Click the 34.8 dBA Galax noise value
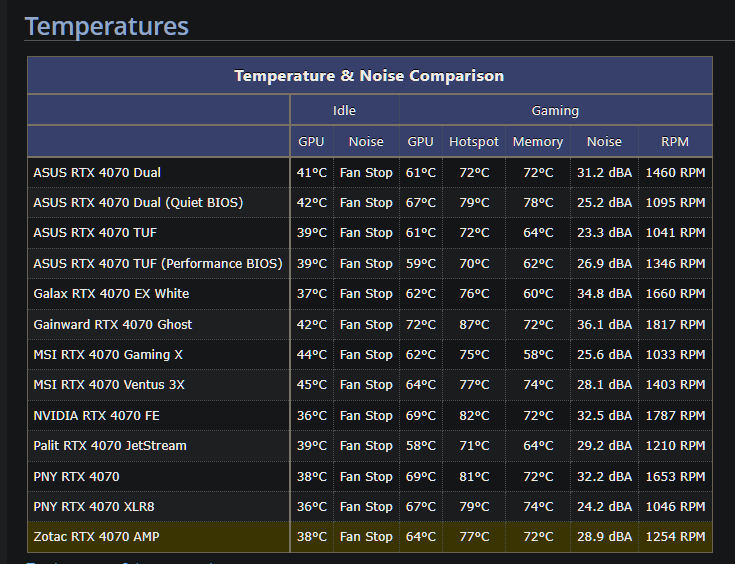 604,293
